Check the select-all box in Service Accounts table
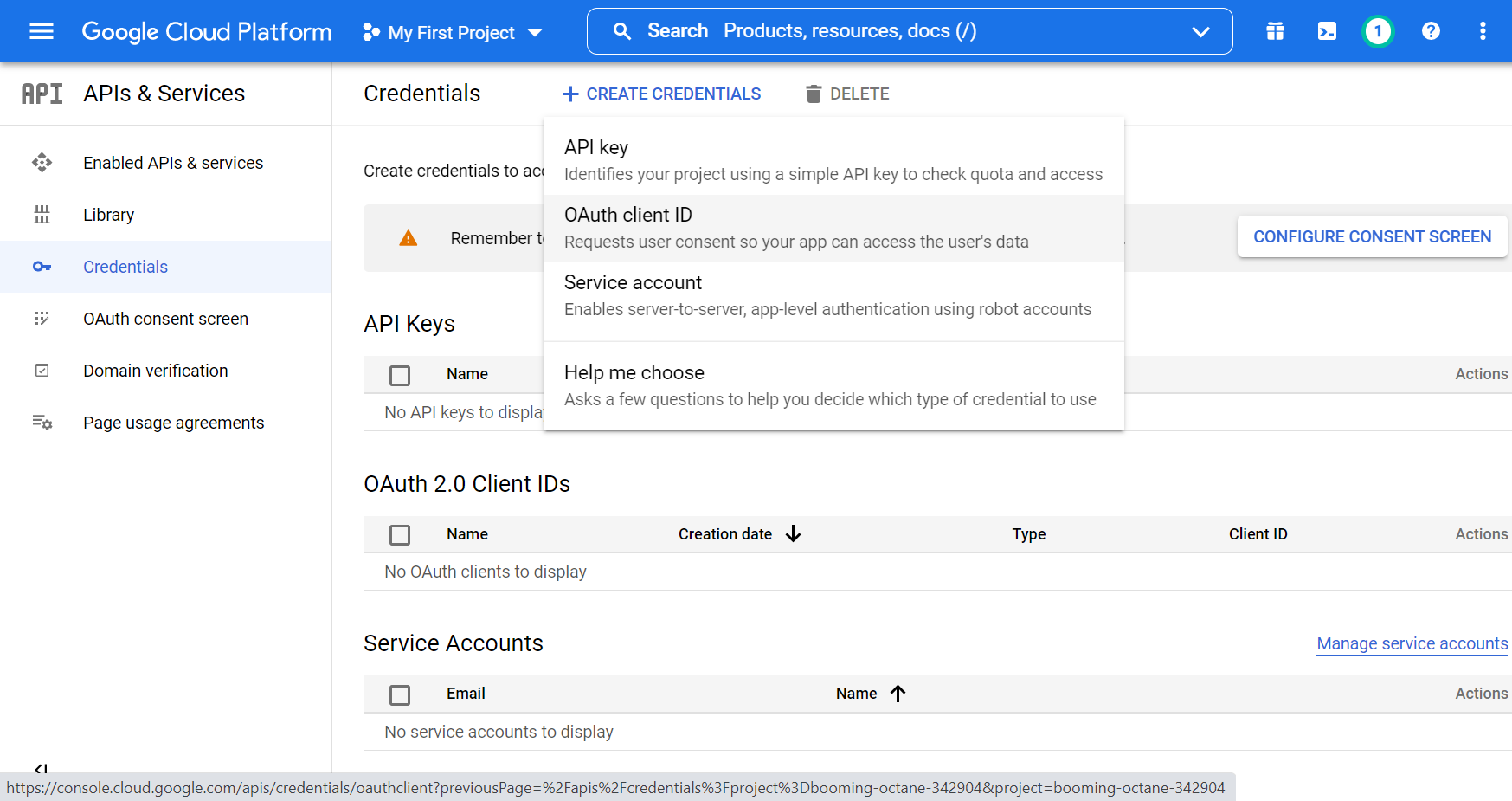 400,694
